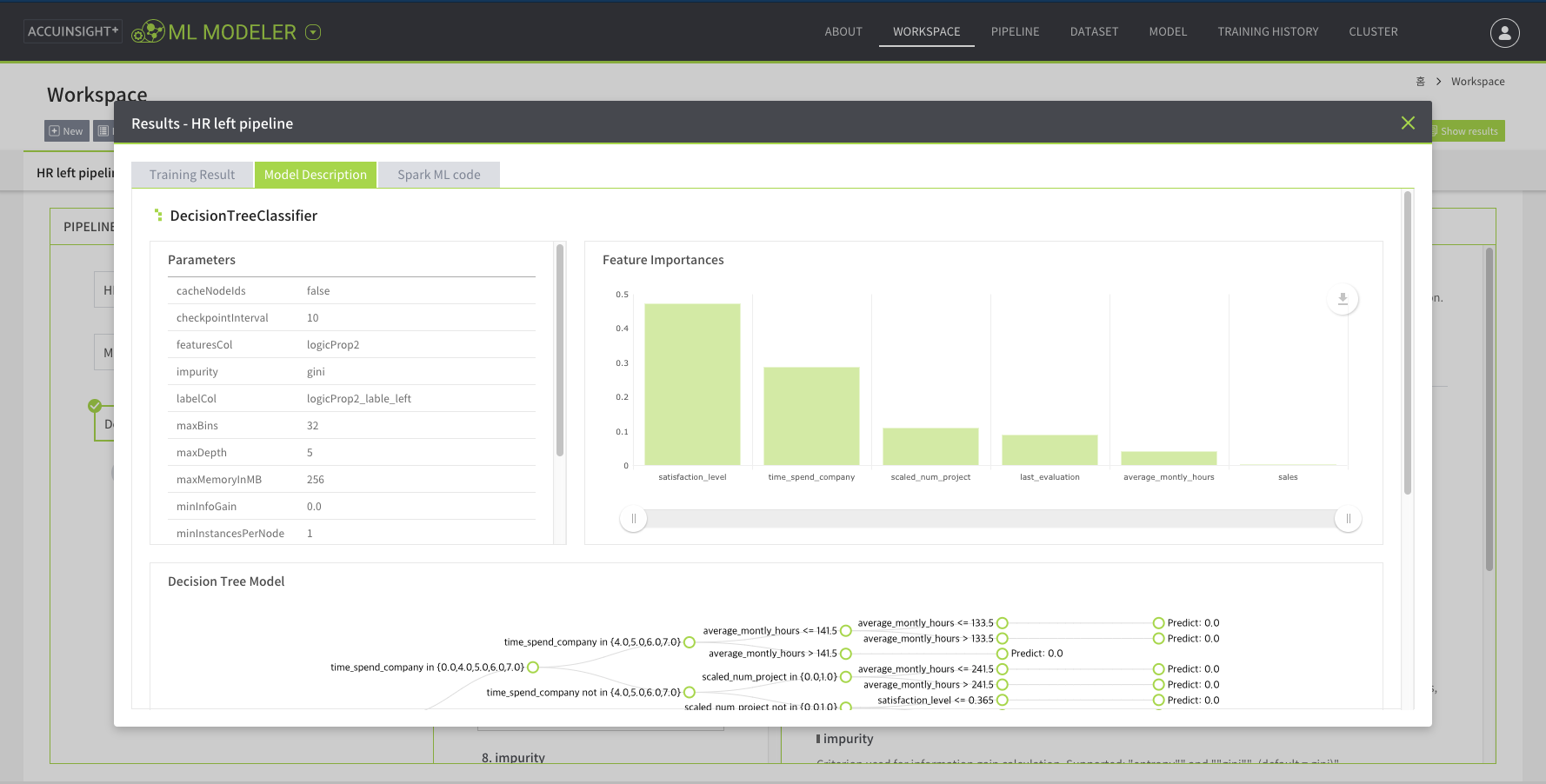Click the ML Modeler molecule logo
The width and height of the screenshot is (1546, 784).
point(148,32)
